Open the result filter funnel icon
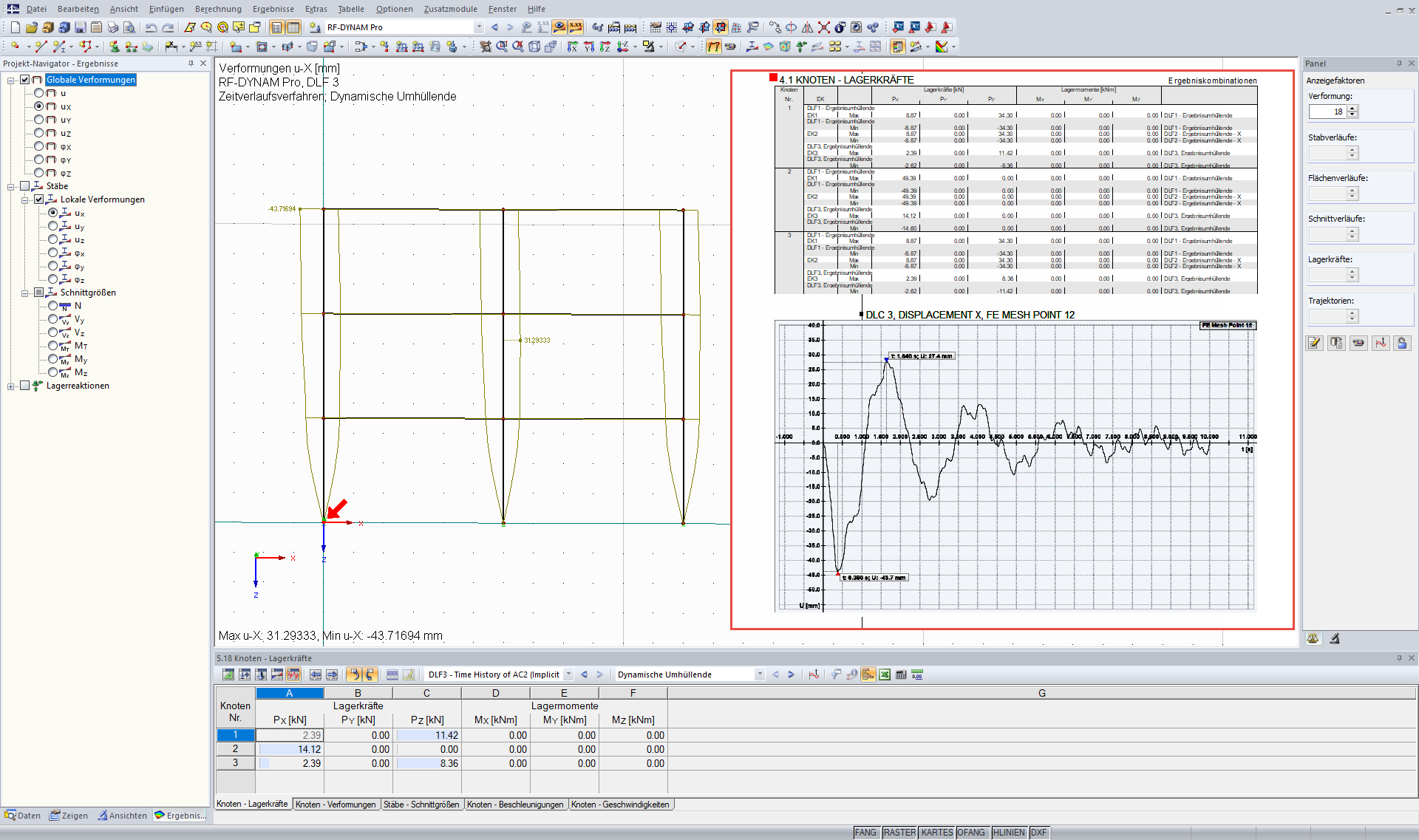Screen dimensions: 1419x840 pyautogui.click(x=836, y=674)
